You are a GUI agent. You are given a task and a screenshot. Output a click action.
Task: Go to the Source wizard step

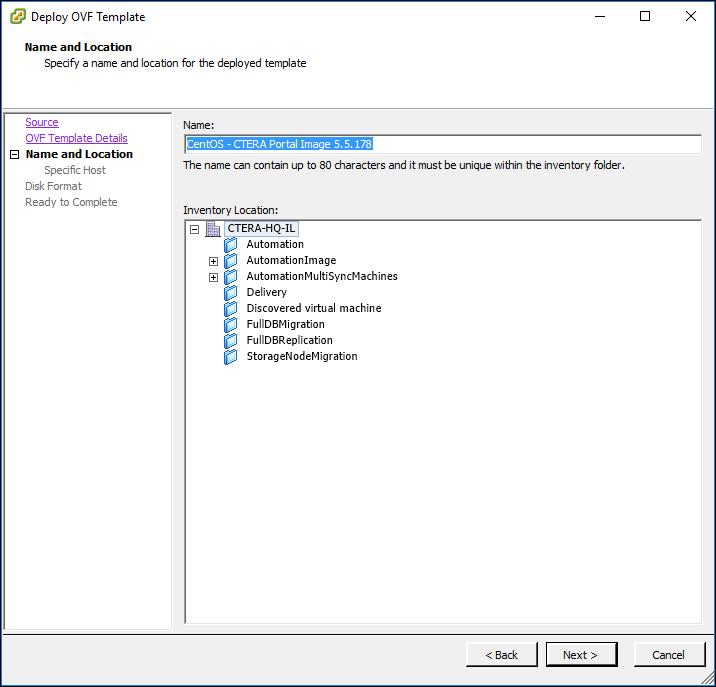[x=42, y=122]
